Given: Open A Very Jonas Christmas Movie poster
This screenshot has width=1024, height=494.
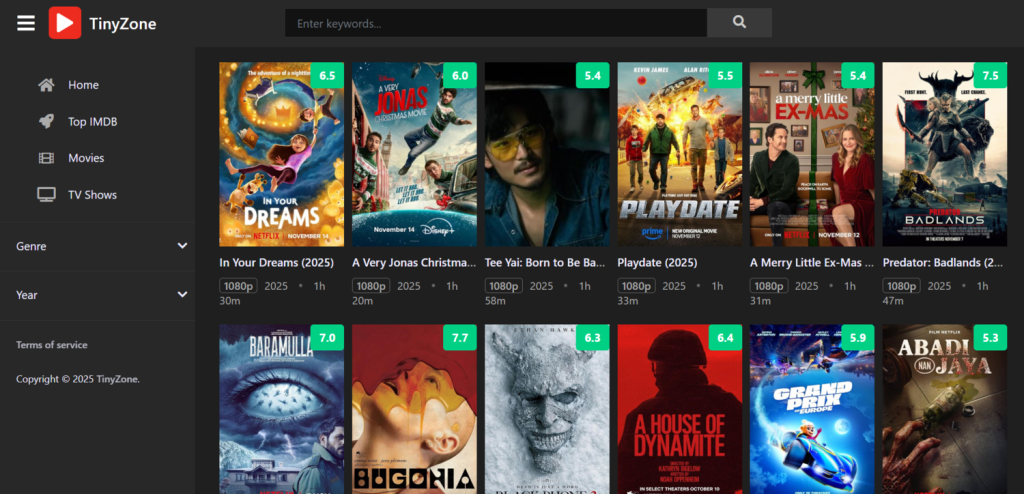Looking at the screenshot, I should click(x=414, y=154).
